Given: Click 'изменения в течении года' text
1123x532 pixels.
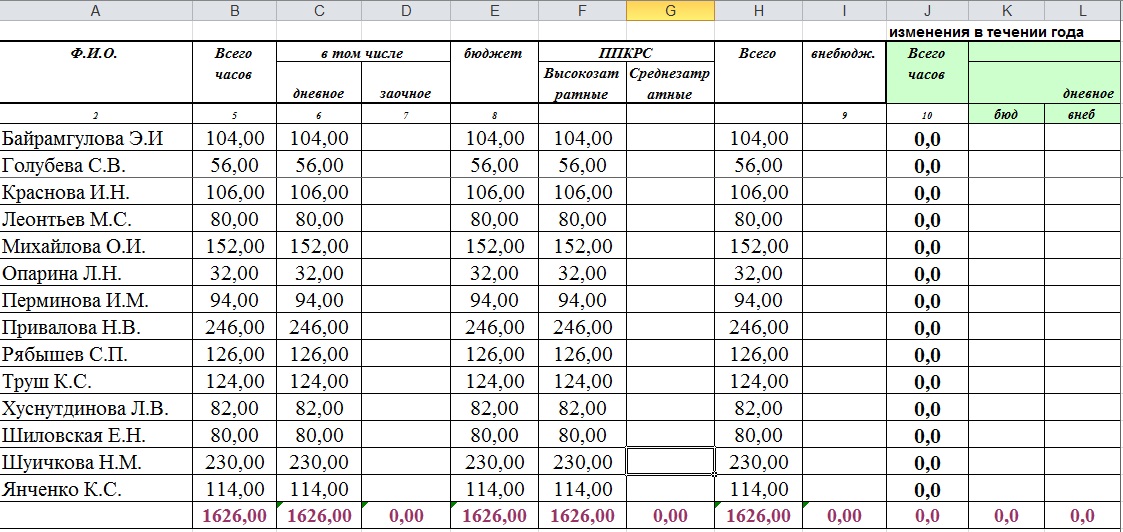Looking at the screenshot, I should coord(985,32).
